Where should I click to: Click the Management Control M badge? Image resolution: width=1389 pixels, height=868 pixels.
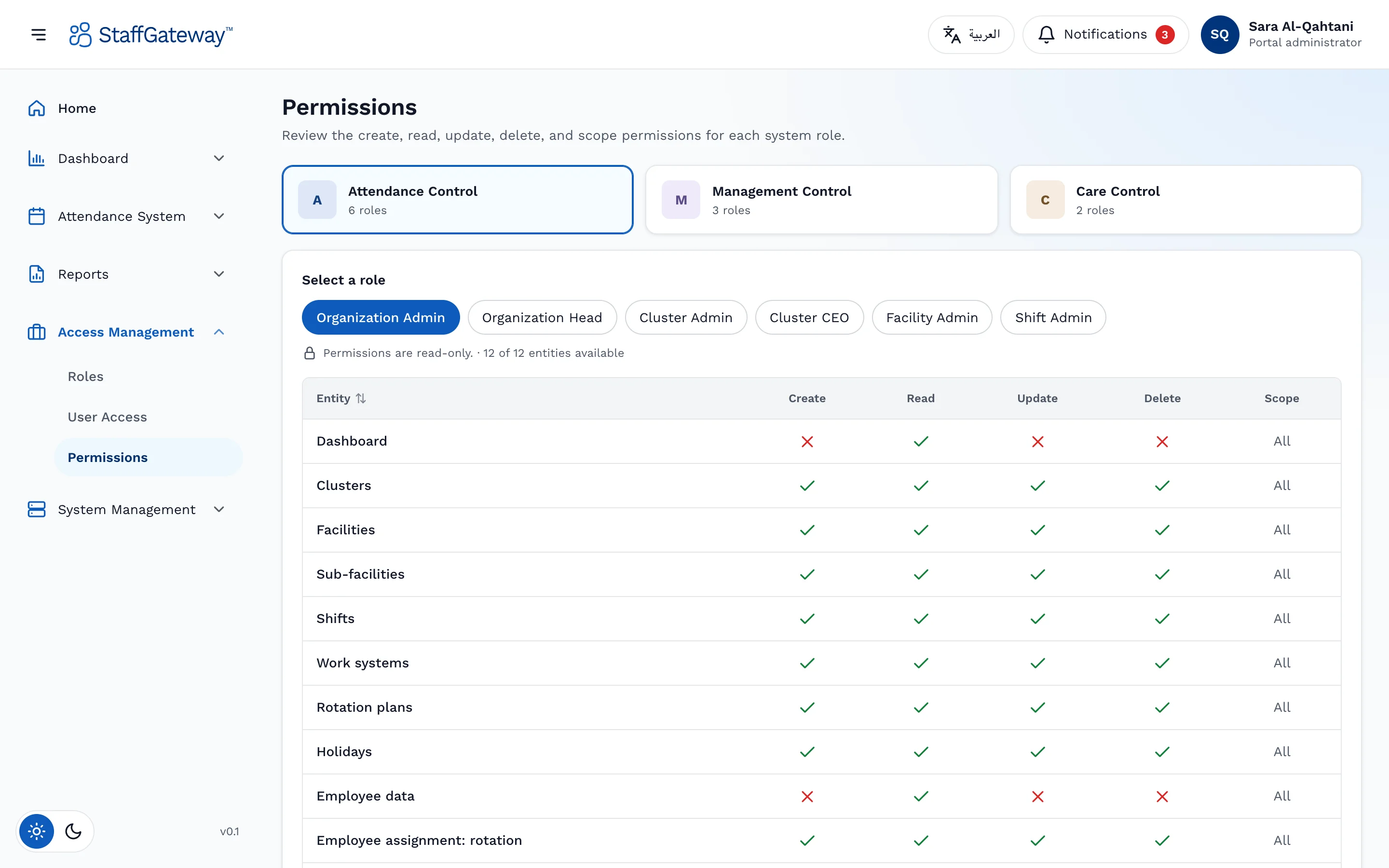(681, 200)
